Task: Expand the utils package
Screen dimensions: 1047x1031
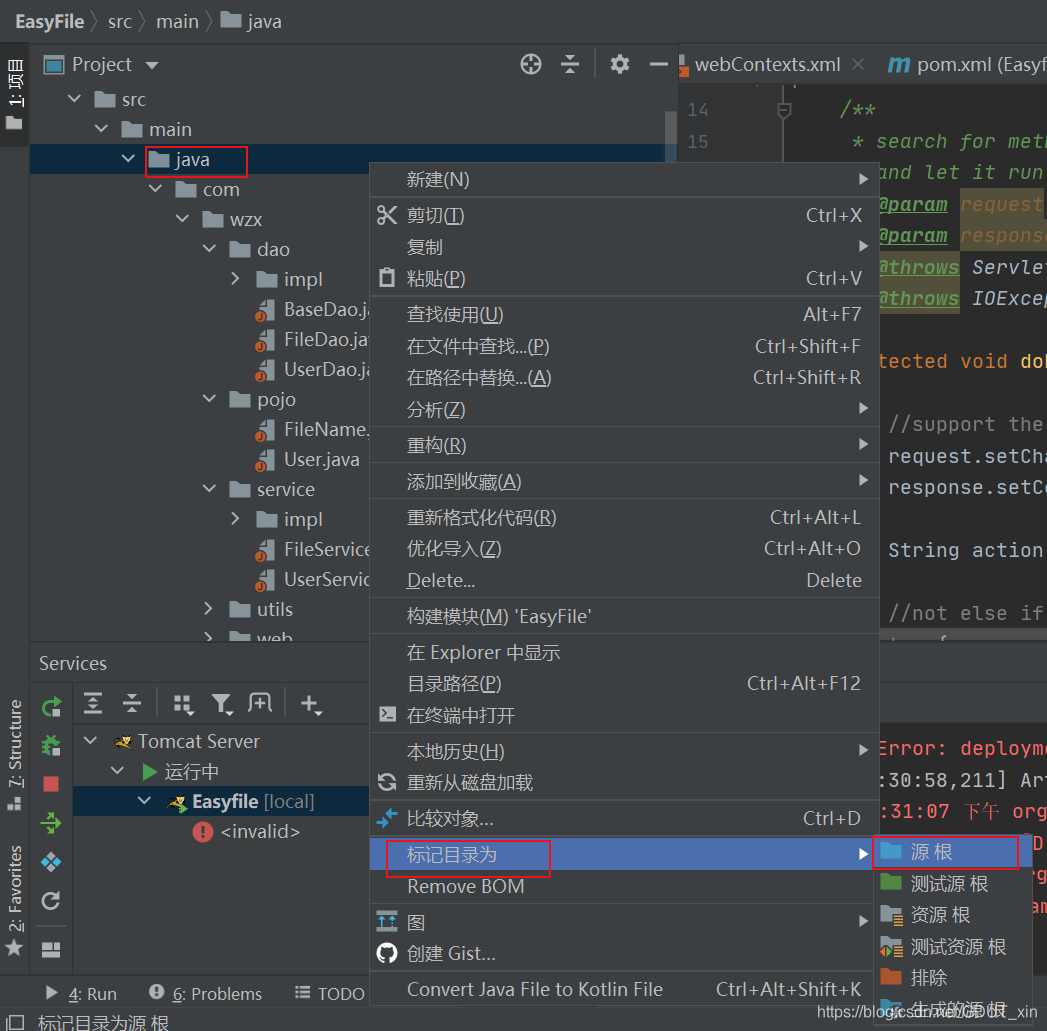Action: [208, 608]
